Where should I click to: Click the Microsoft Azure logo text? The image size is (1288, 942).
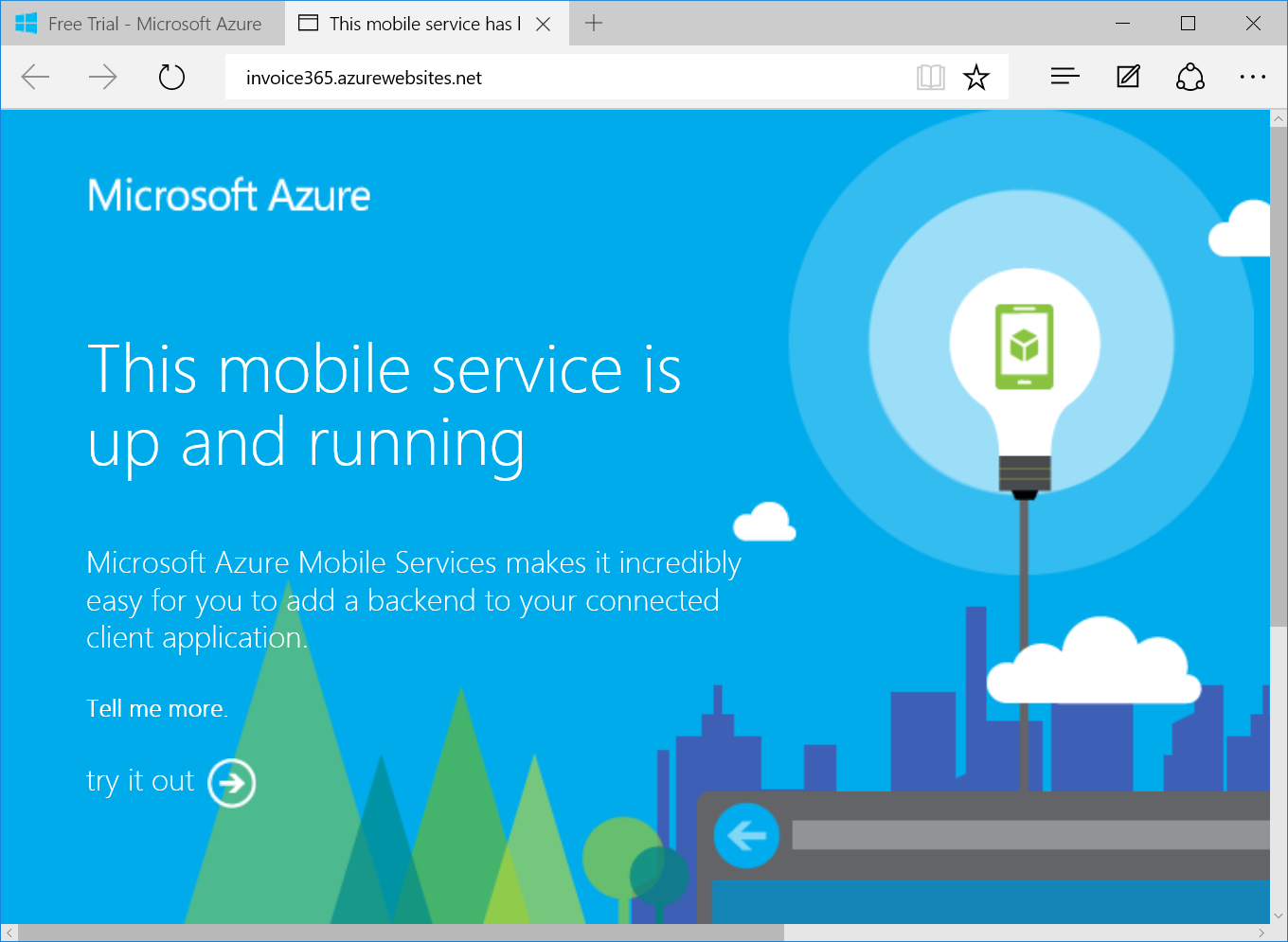(229, 195)
